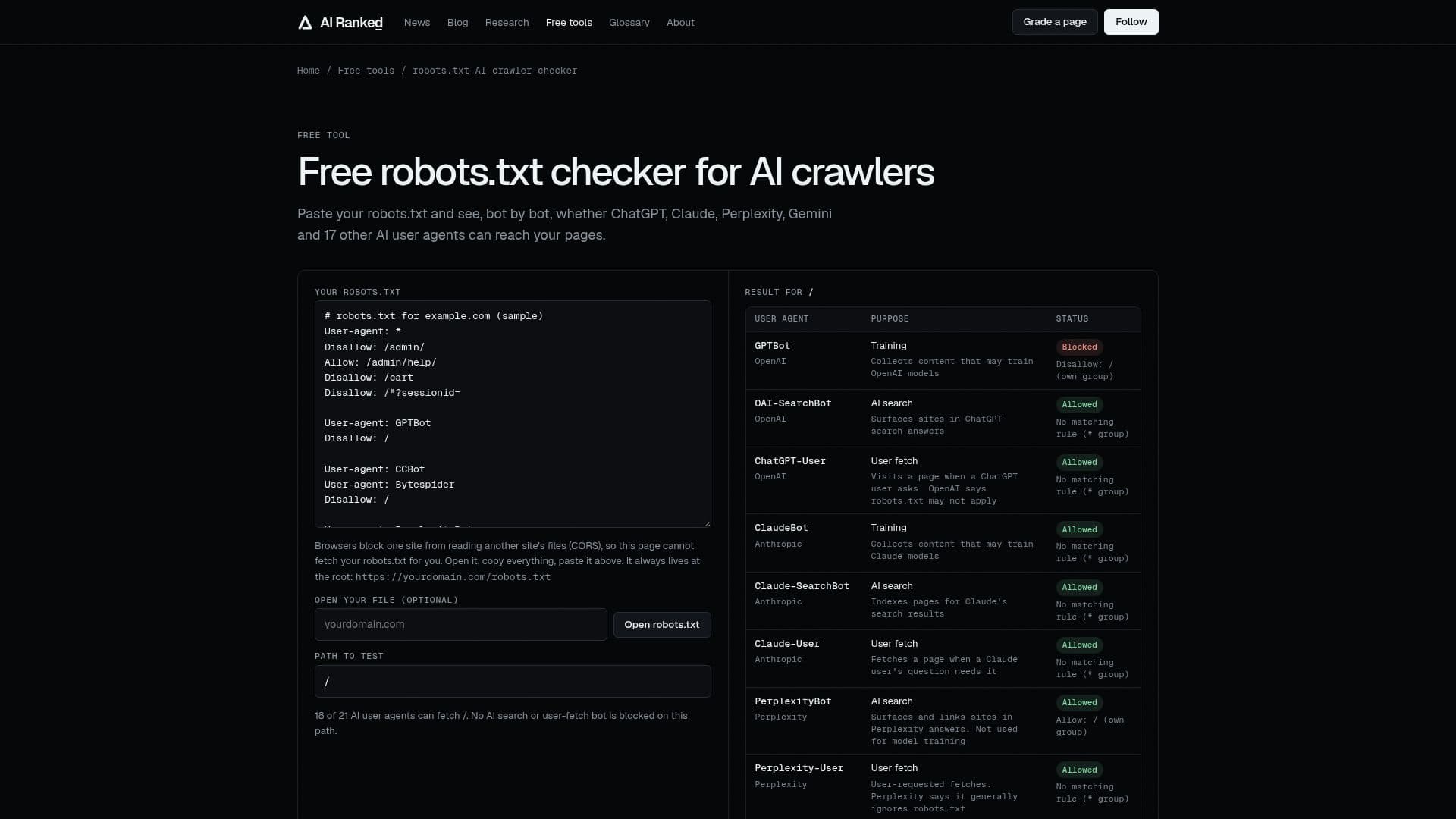
Task: Click the page heading Free robots.txt checker
Action: click(616, 172)
